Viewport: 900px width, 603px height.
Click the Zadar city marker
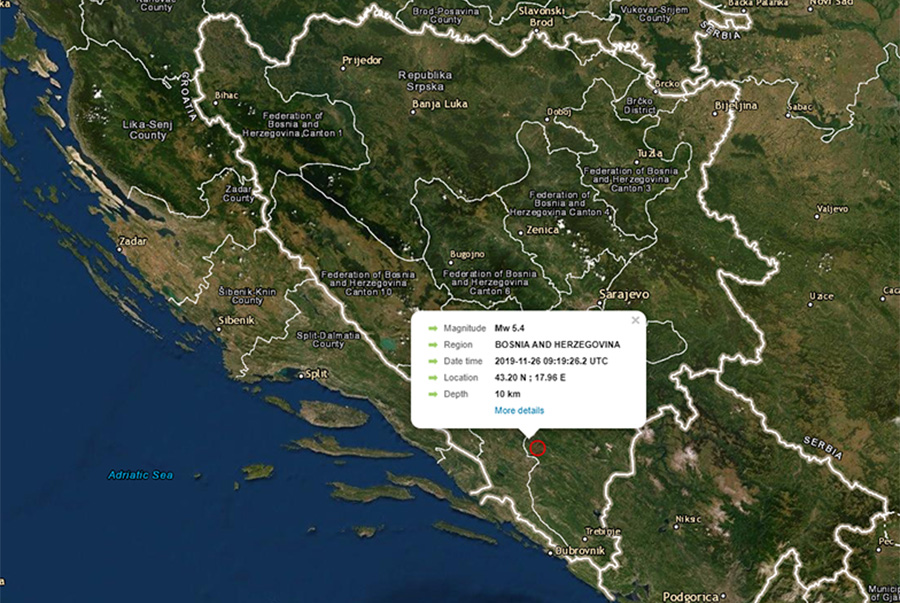tap(120, 250)
